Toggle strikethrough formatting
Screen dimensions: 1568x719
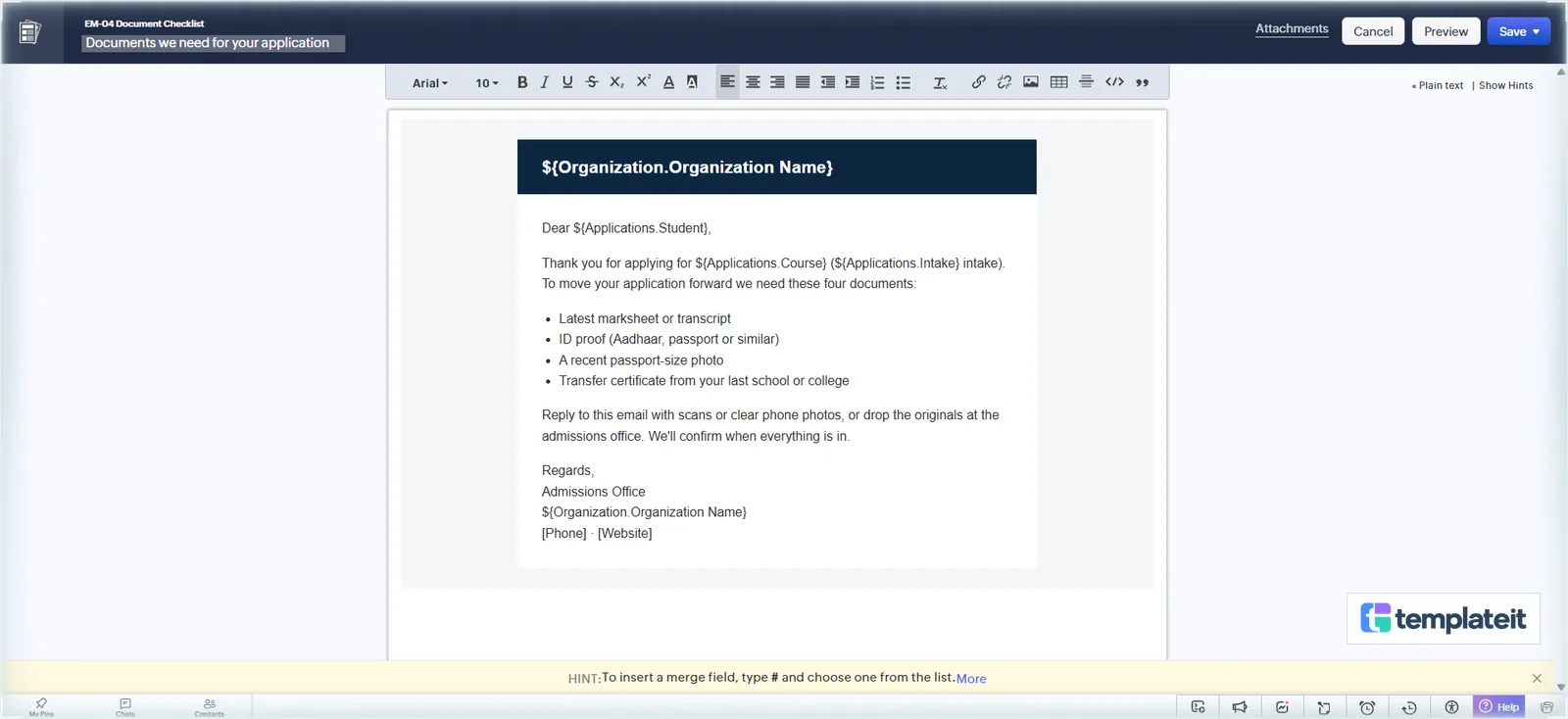[x=592, y=82]
